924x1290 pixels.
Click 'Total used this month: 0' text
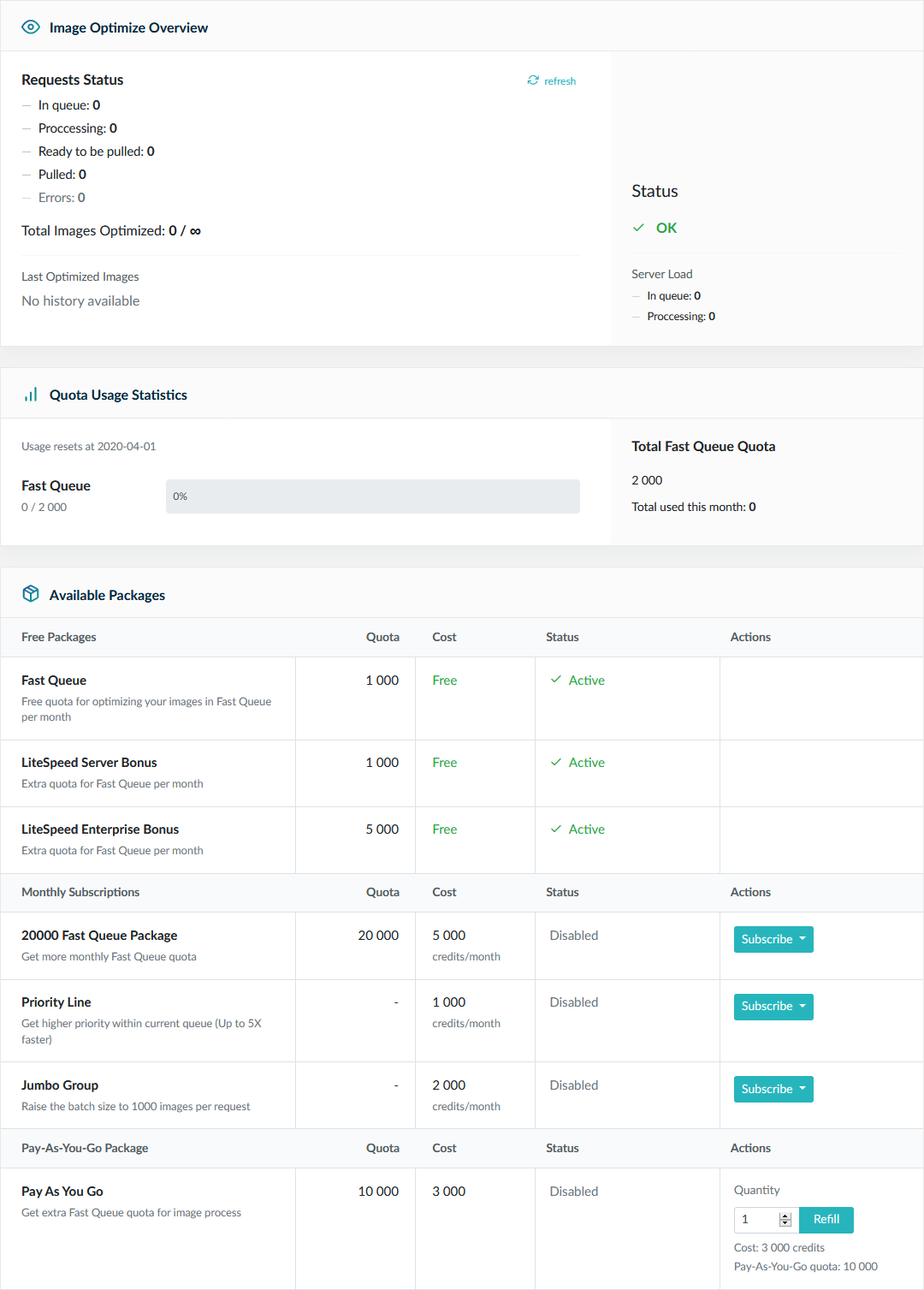694,507
